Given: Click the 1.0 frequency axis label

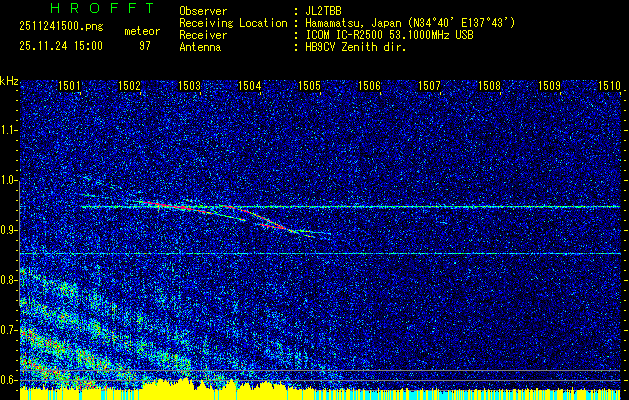Looking at the screenshot, I should point(9,180).
